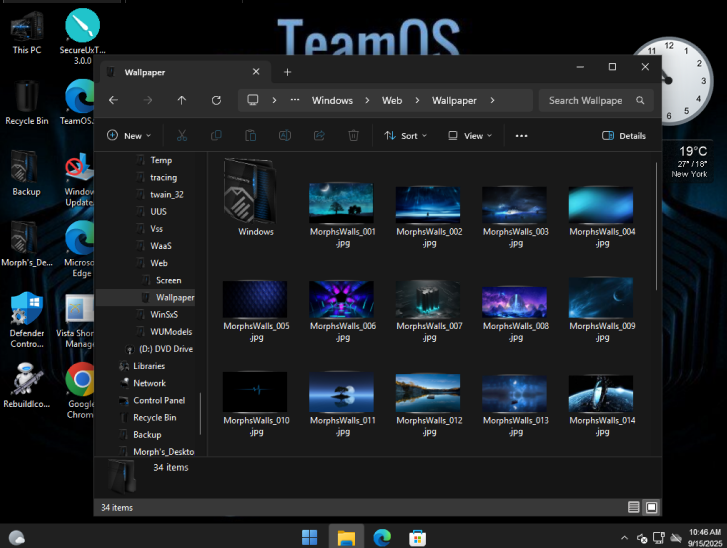Select WinSxS folder in navigation tree
The width and height of the screenshot is (727, 548).
(164, 314)
